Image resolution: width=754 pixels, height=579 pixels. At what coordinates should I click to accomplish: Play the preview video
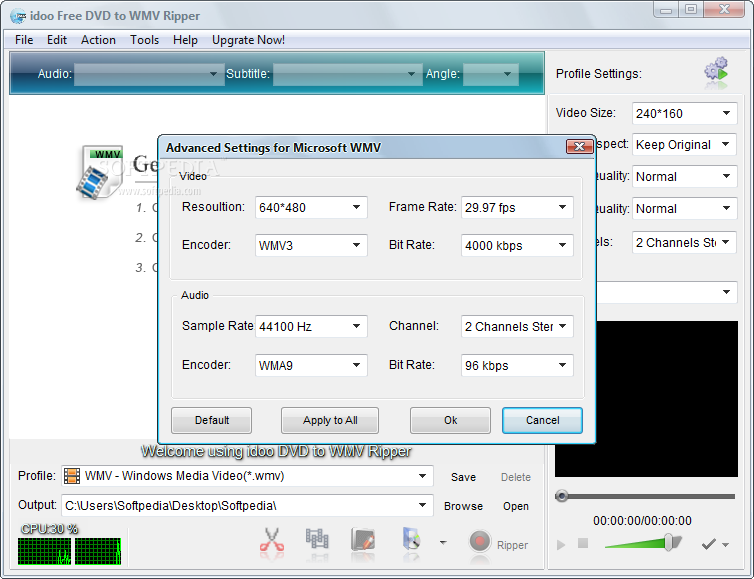pos(561,545)
